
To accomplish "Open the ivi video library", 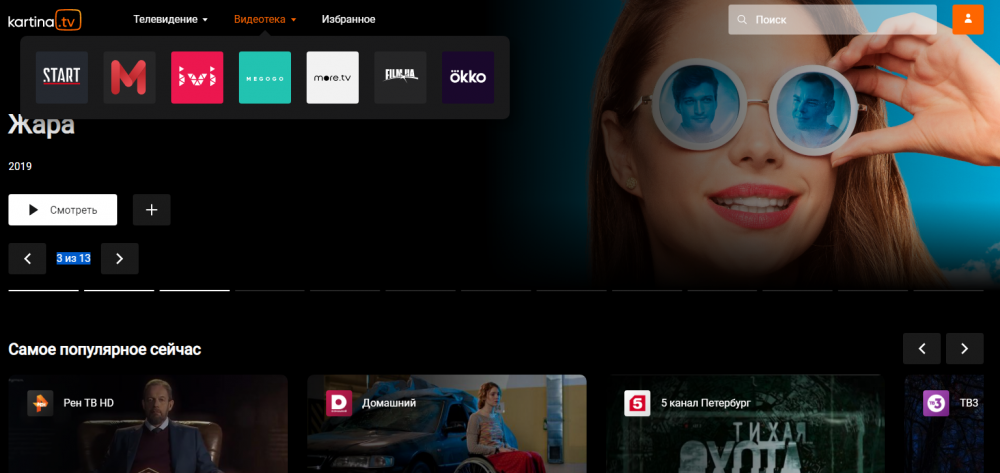I will [197, 78].
